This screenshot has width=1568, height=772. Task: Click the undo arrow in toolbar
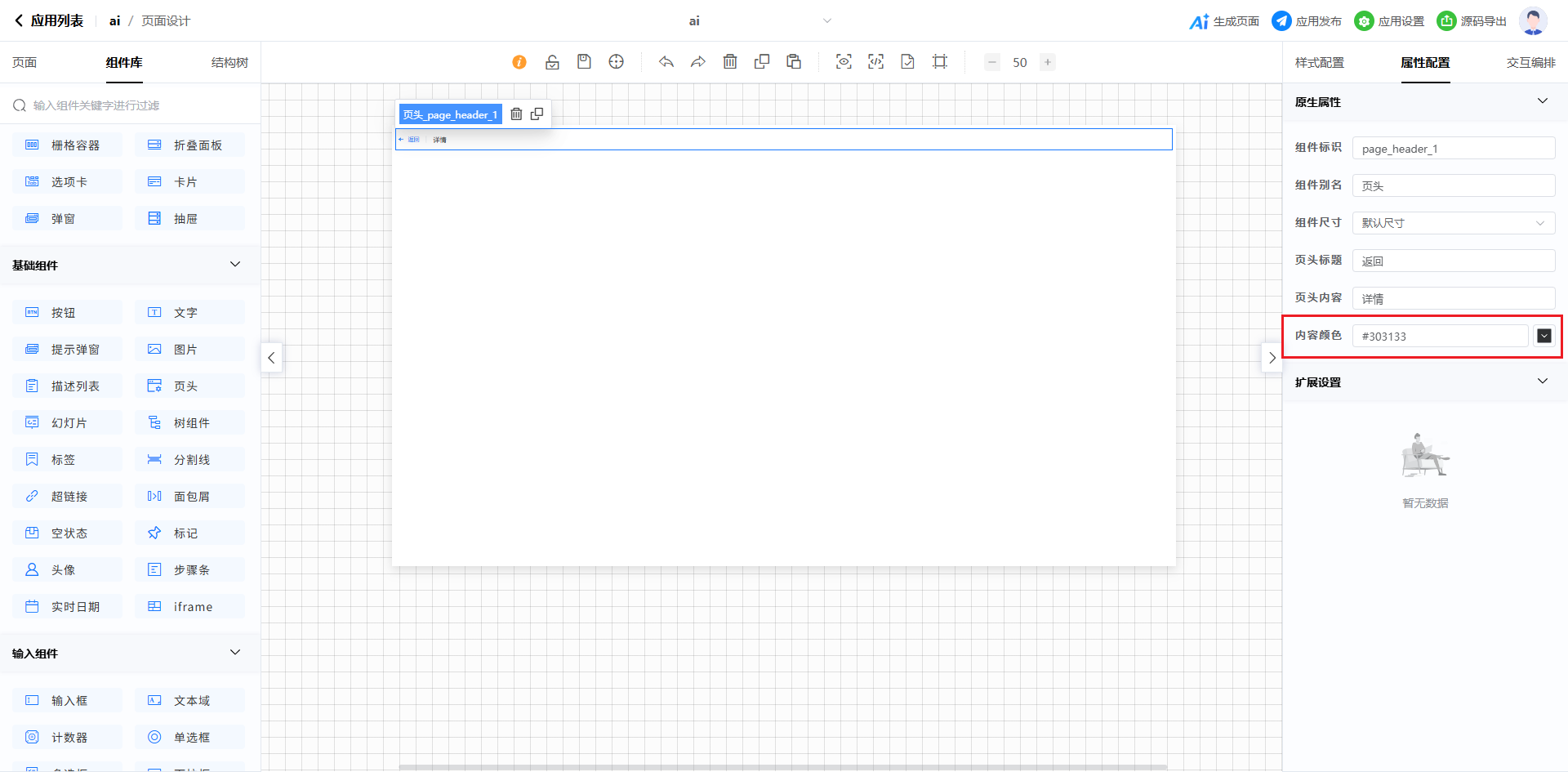666,62
